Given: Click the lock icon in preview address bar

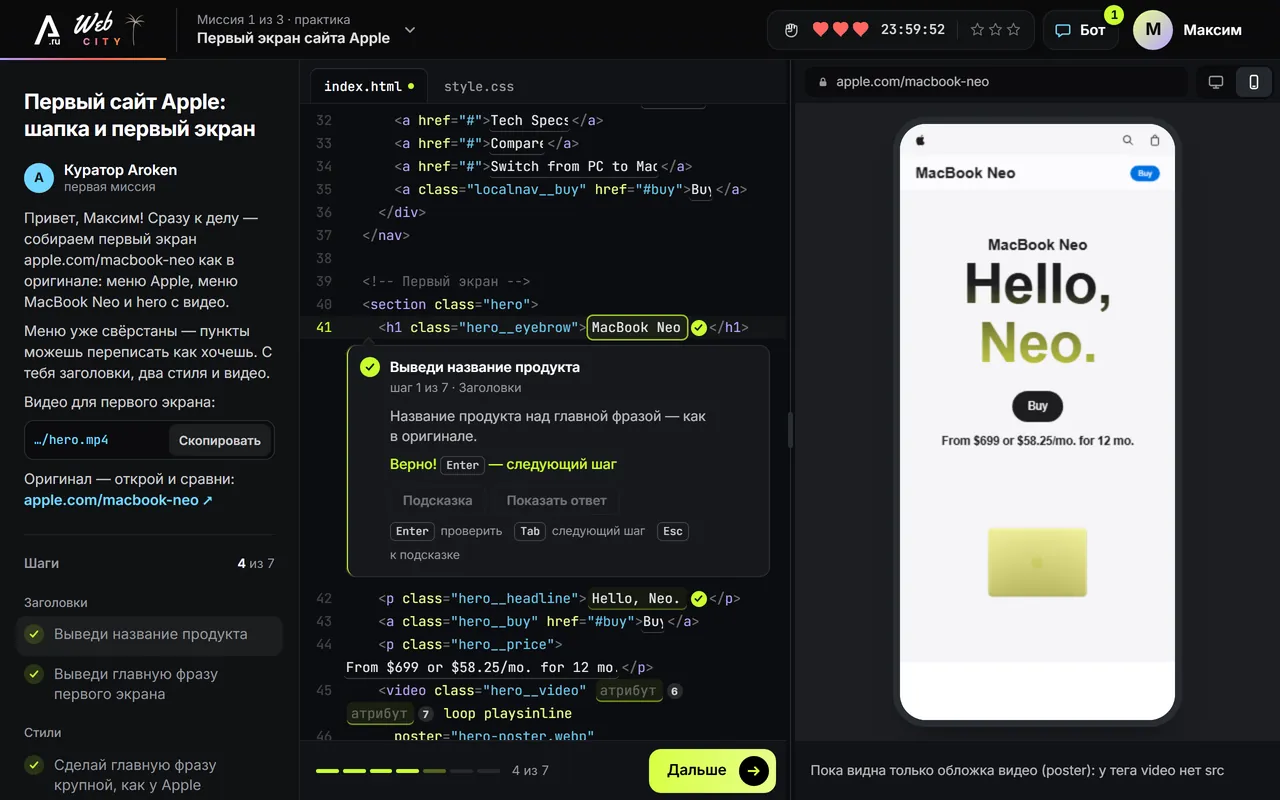Looking at the screenshot, I should point(823,82).
